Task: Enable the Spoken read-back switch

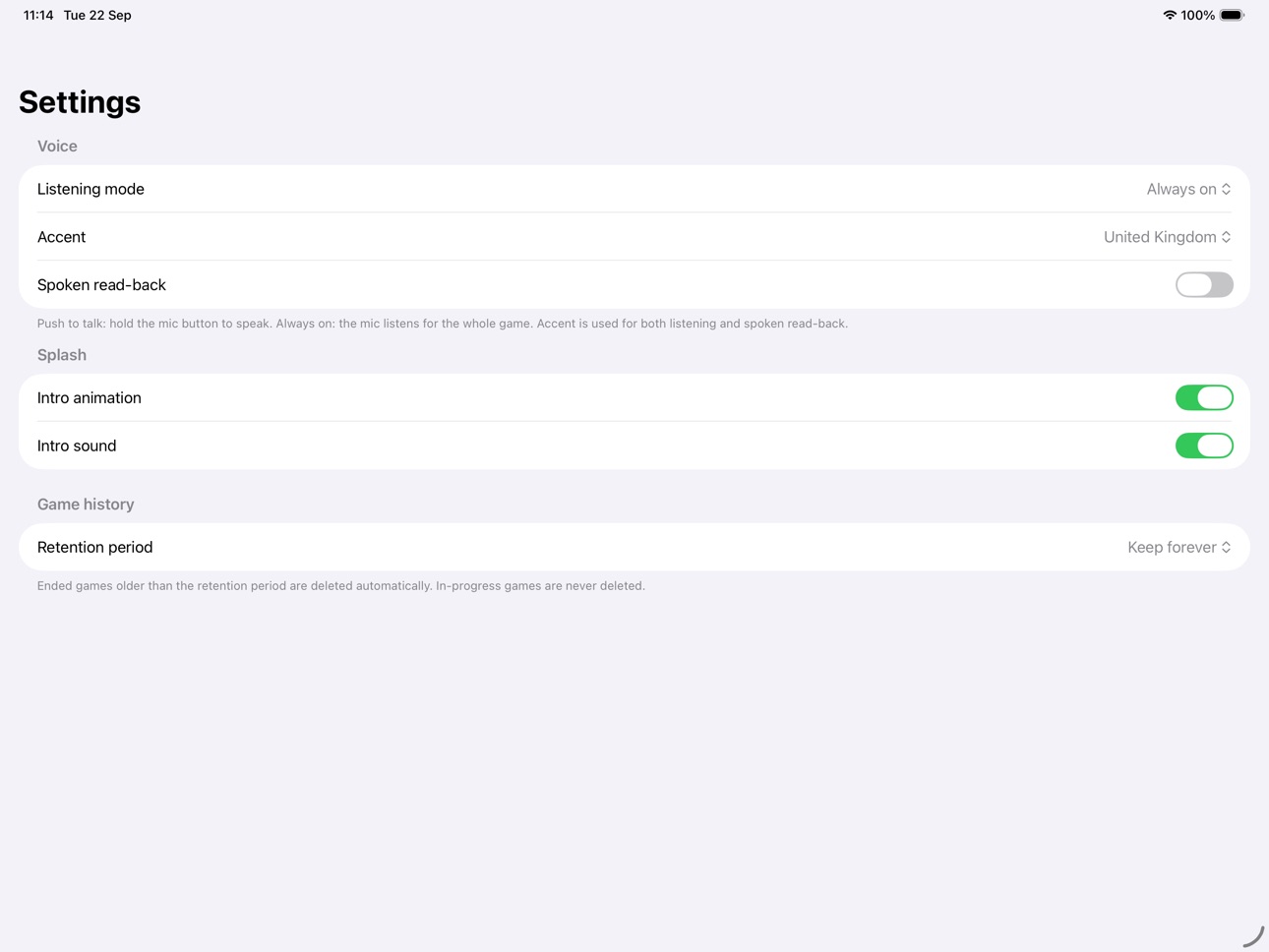Action: point(1204,285)
